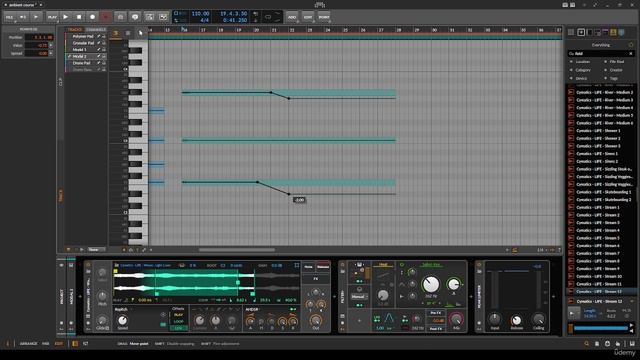Open the EDIT menu
The height and width of the screenshot is (360, 640).
[308, 17]
